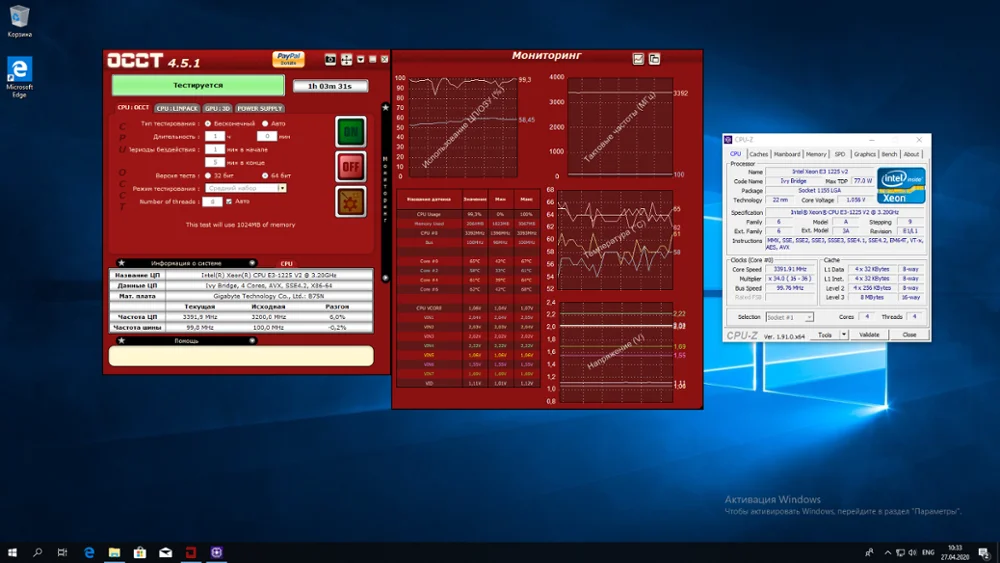Click the PayPal Donate button in OCCT
This screenshot has width=1000, height=563.
(x=288, y=59)
